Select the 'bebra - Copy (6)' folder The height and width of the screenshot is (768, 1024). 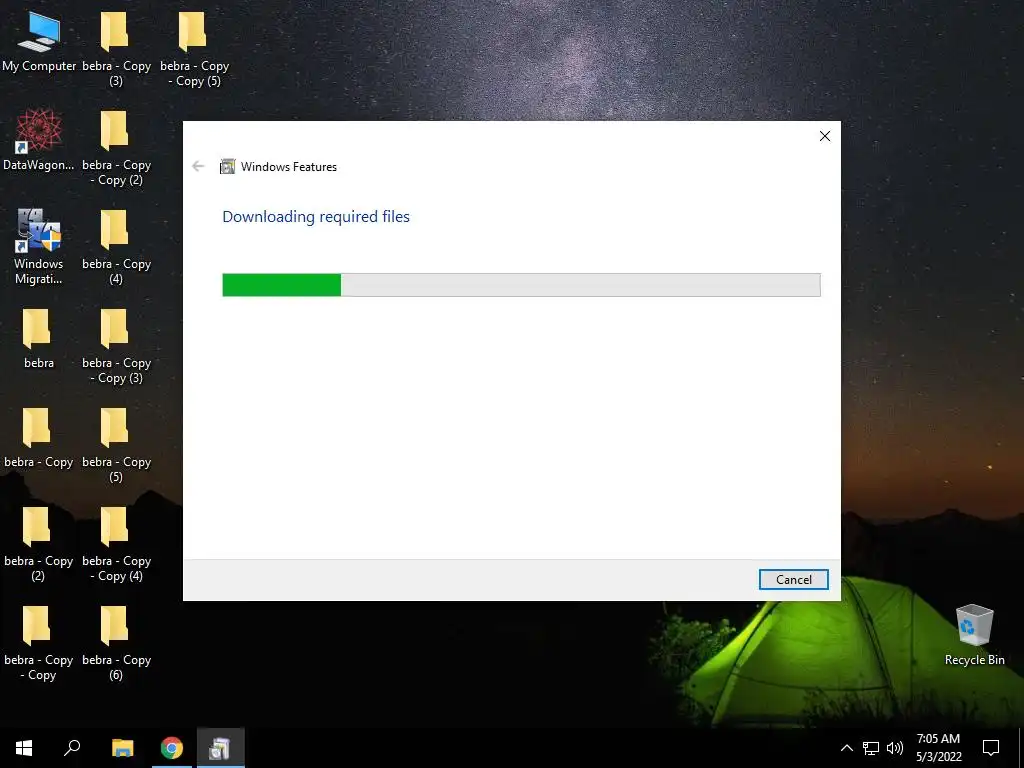click(116, 643)
